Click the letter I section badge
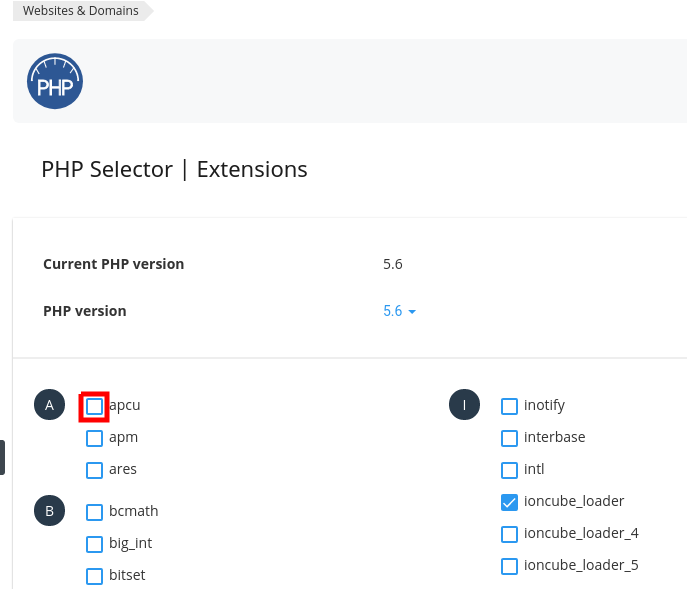Viewport: 687px width, 589px height. [x=464, y=405]
